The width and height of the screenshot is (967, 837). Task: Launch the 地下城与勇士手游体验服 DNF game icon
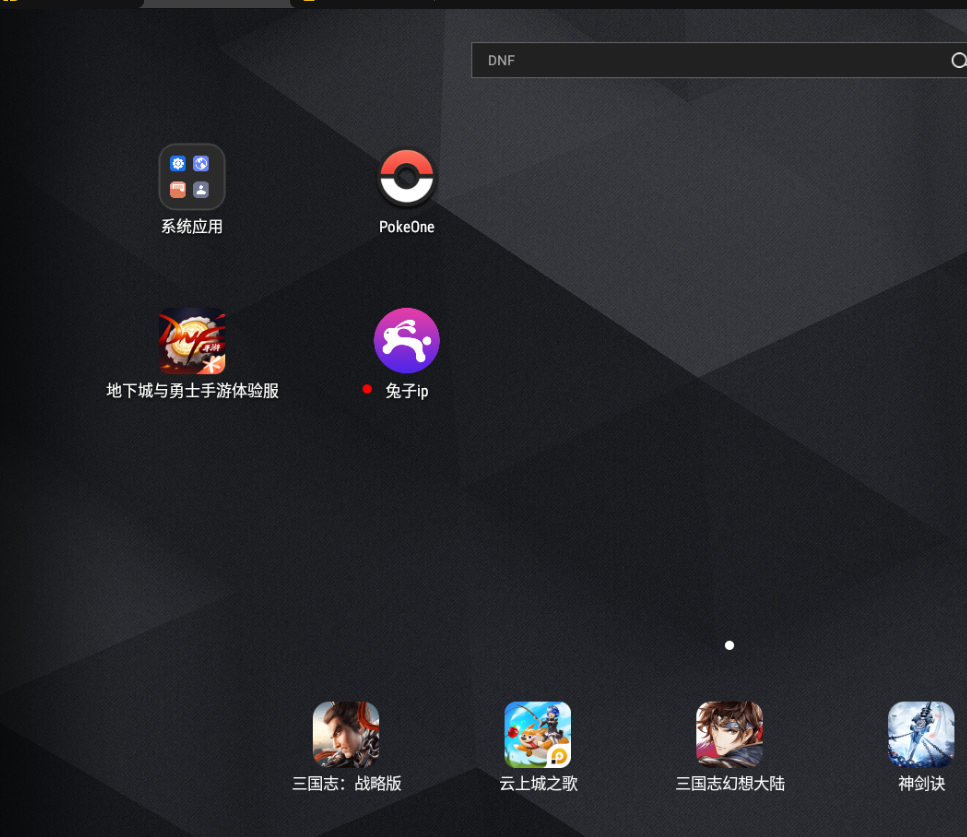tap(192, 341)
